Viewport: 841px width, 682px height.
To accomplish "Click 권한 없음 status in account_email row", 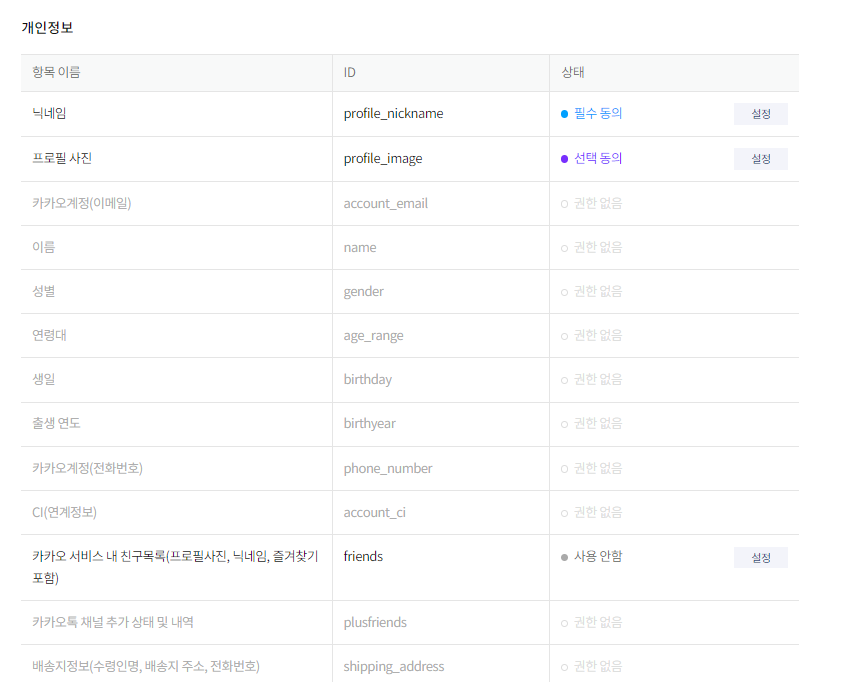I will point(597,203).
